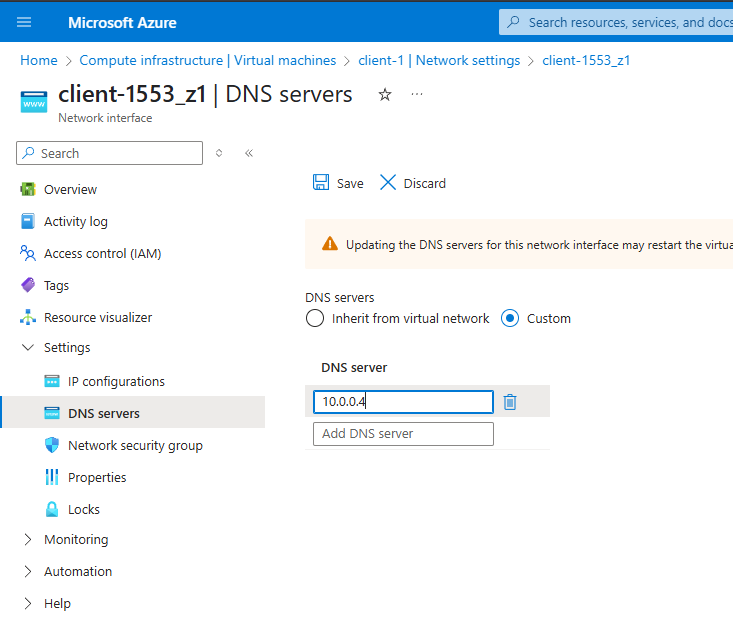Click the Resource visualizer icon
This screenshot has width=733, height=642.
point(28,317)
